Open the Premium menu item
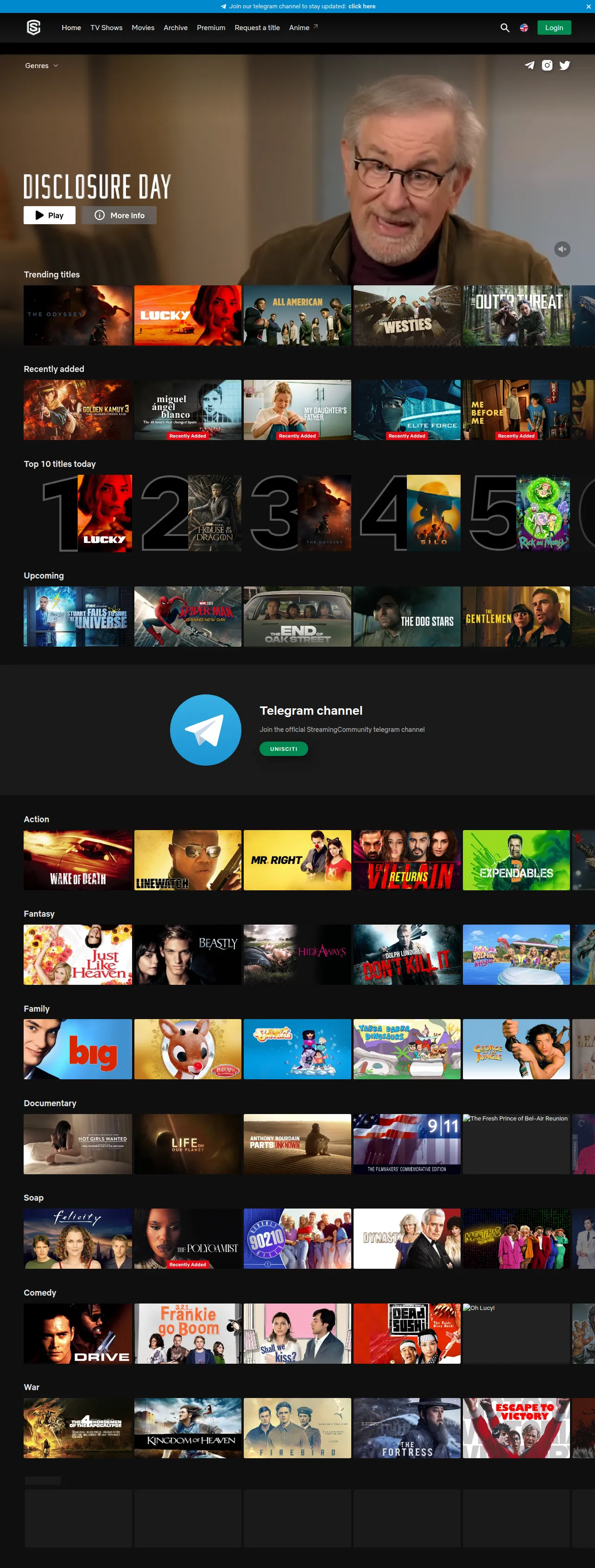Screen dimensions: 595x1568 (x=211, y=27)
